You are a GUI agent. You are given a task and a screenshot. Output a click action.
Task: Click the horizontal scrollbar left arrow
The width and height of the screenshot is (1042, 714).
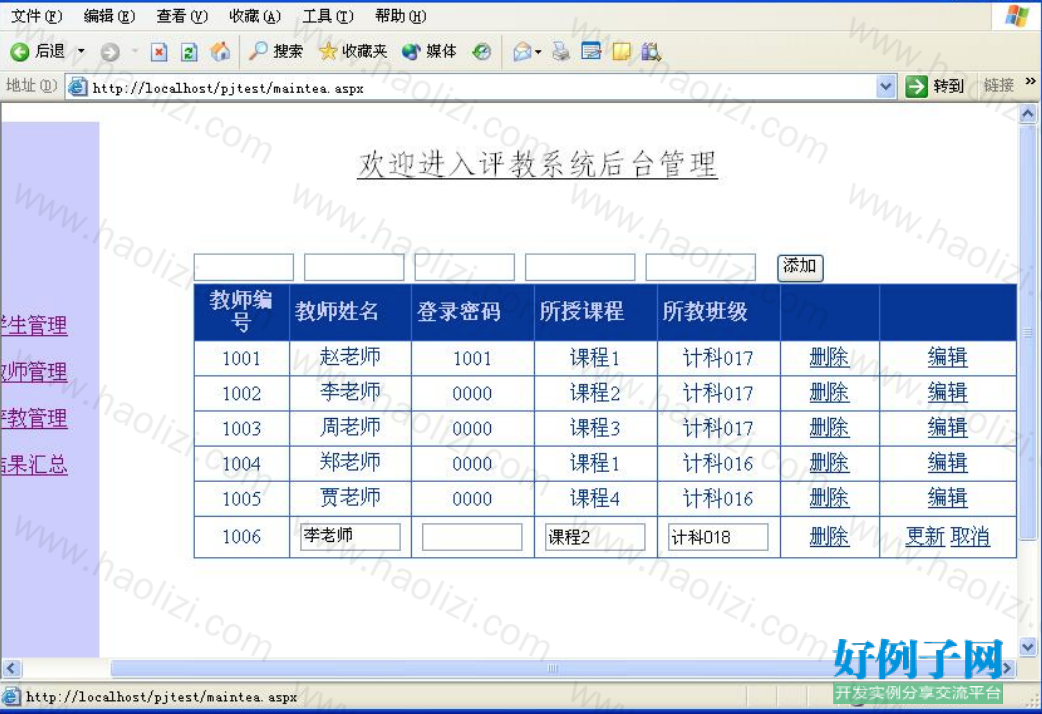(x=11, y=667)
